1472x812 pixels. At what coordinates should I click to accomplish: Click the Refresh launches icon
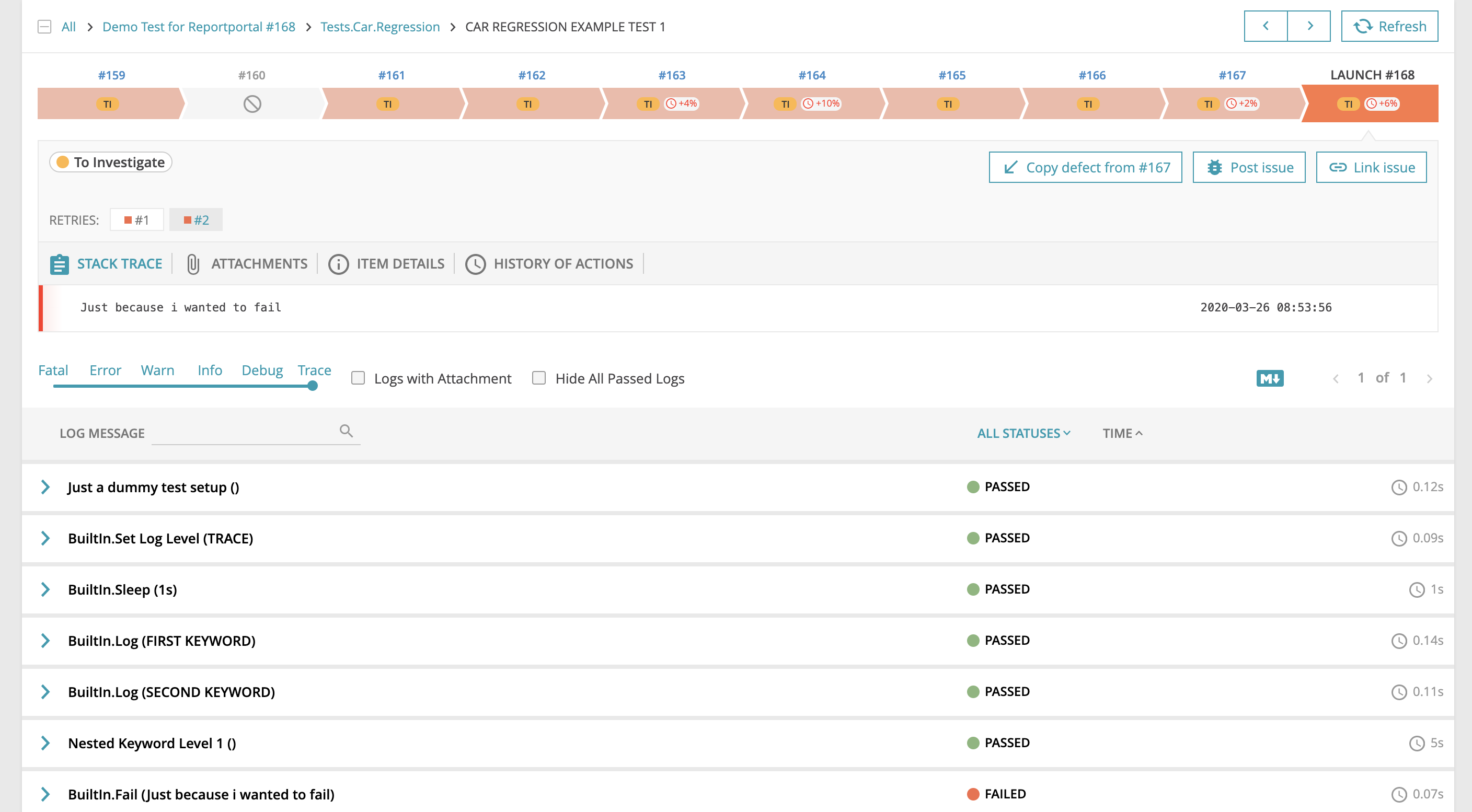1364,26
